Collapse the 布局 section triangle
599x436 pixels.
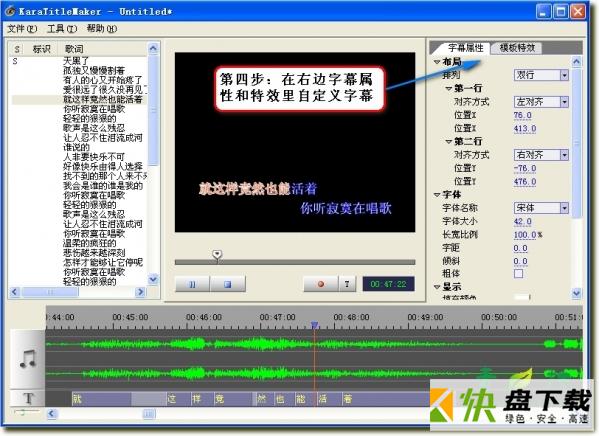(437, 62)
